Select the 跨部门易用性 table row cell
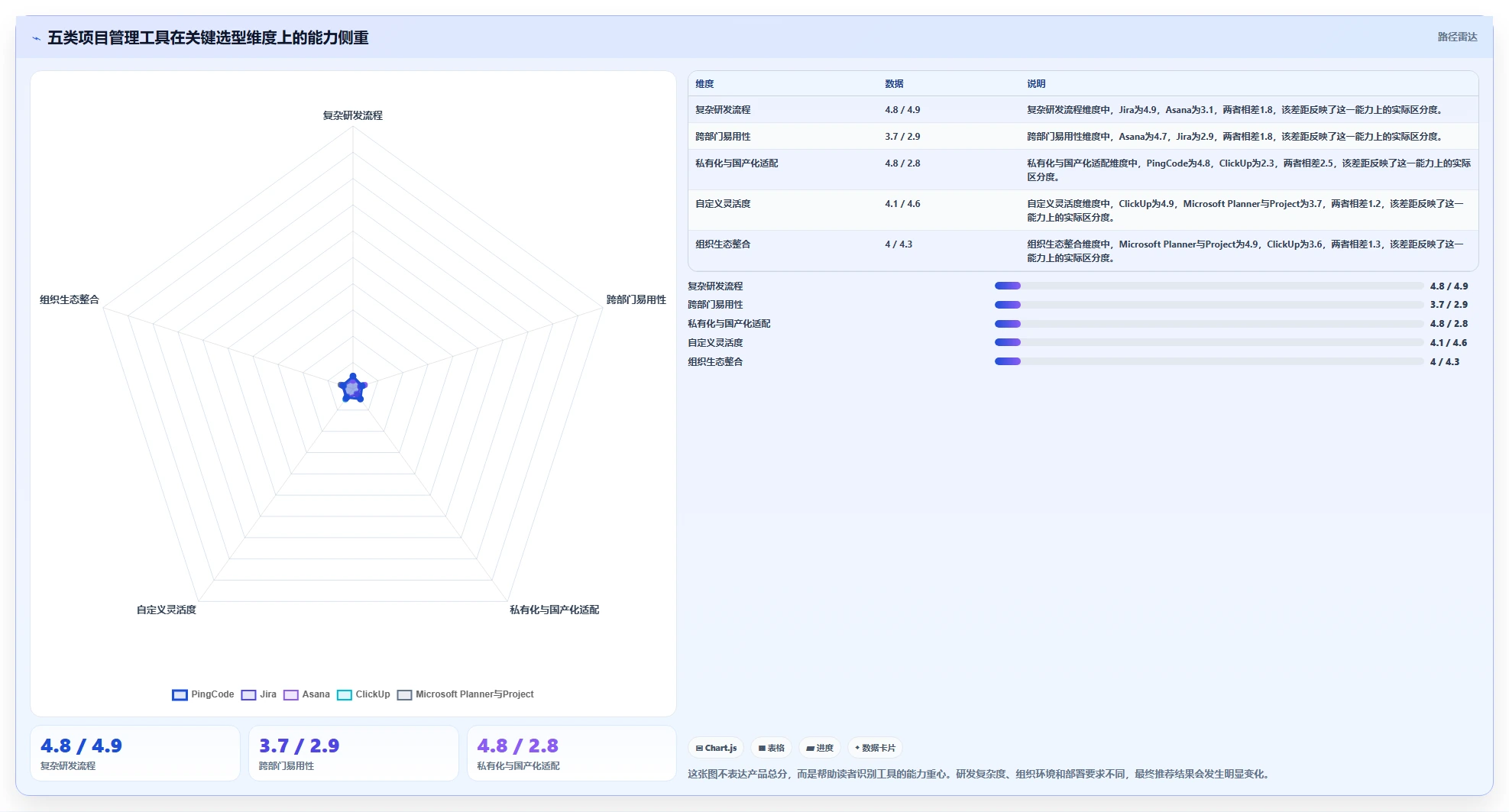The image size is (1509, 812). tap(723, 137)
